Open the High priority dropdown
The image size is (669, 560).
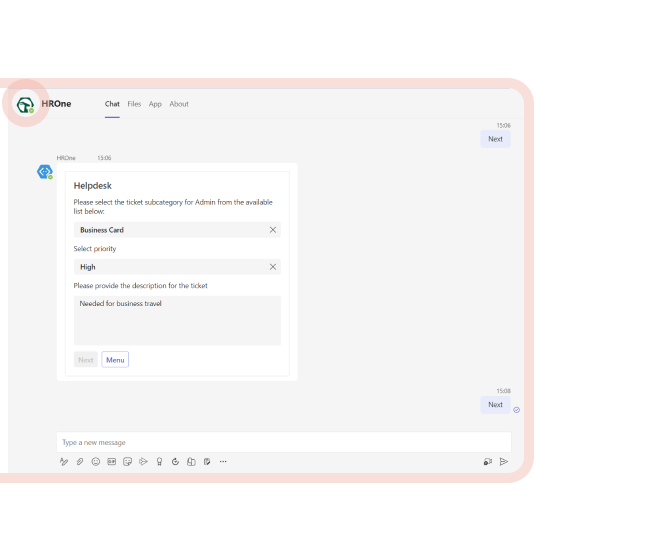[x=165, y=267]
